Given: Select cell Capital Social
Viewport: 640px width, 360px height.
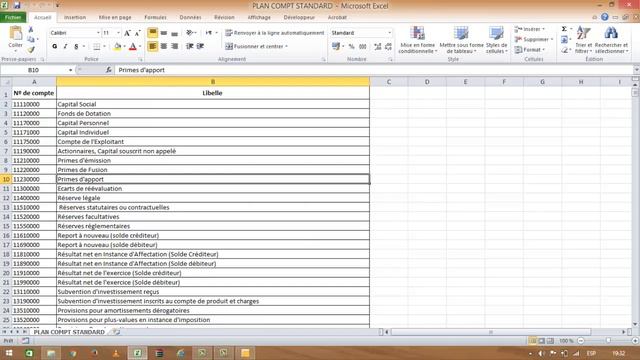Looking at the screenshot, I should point(213,104).
